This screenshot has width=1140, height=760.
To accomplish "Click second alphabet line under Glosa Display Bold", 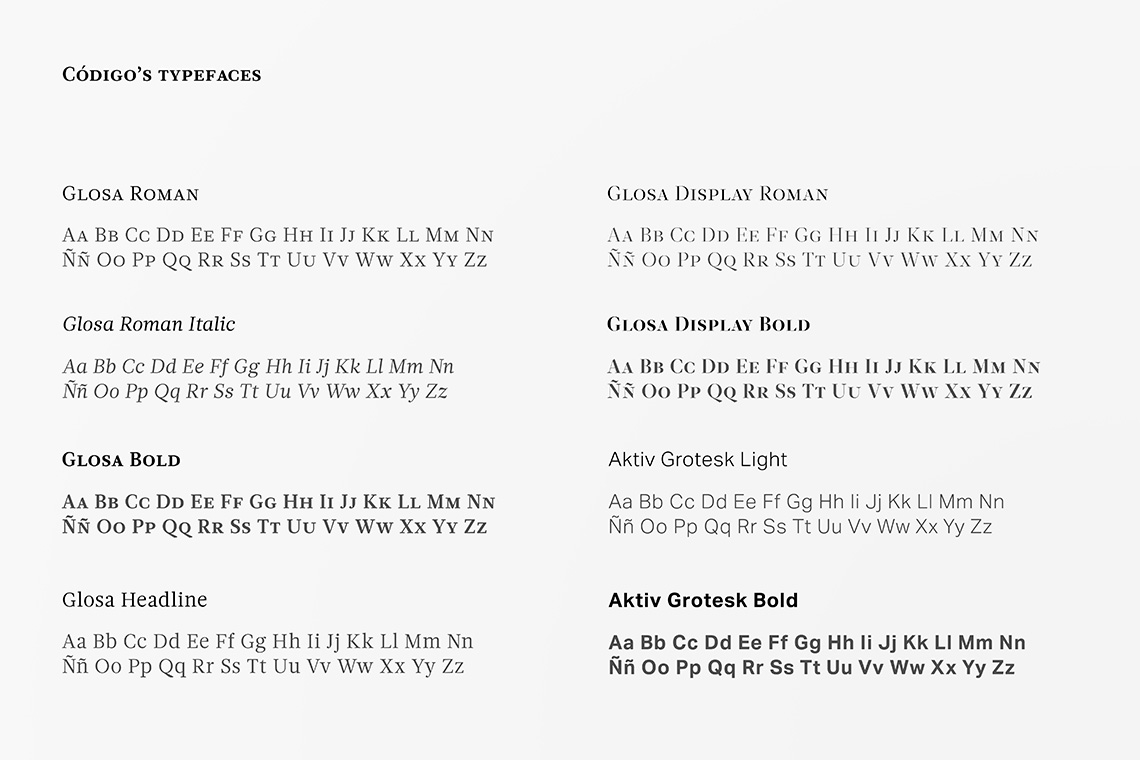I will coord(820,391).
